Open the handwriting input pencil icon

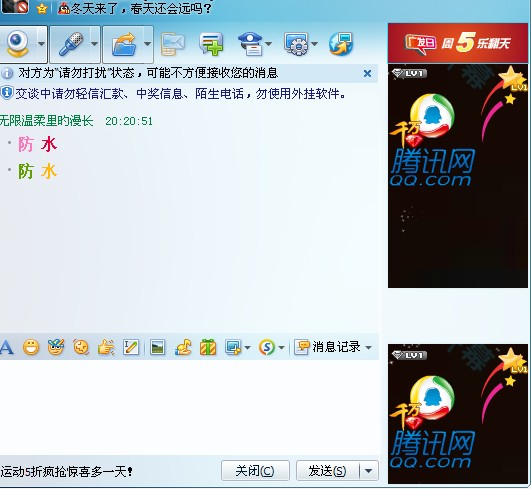pos(131,347)
